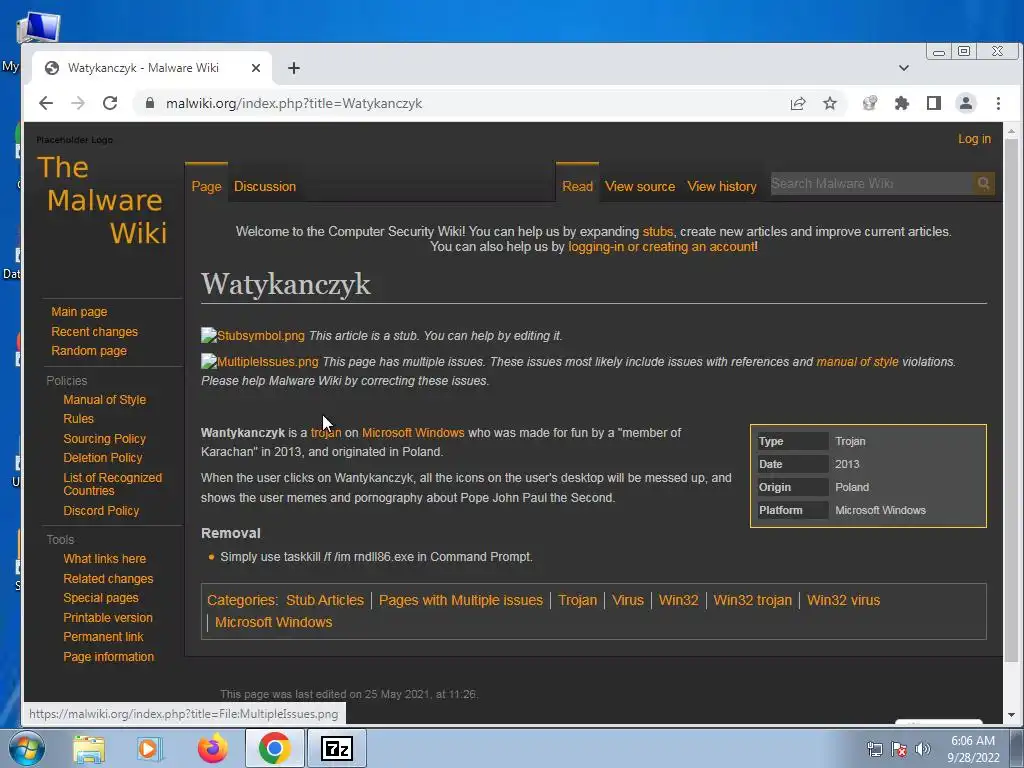Expand the tab search chevron
Viewport: 1024px width, 768px height.
coord(904,68)
